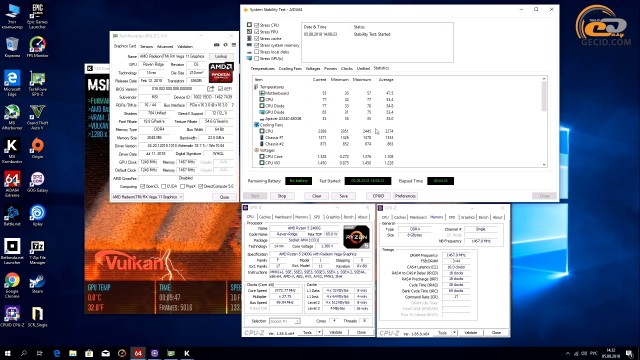The width and height of the screenshot is (640, 360).
Task: Switch to Temperatures tab in AIDA64
Action: click(x=262, y=69)
